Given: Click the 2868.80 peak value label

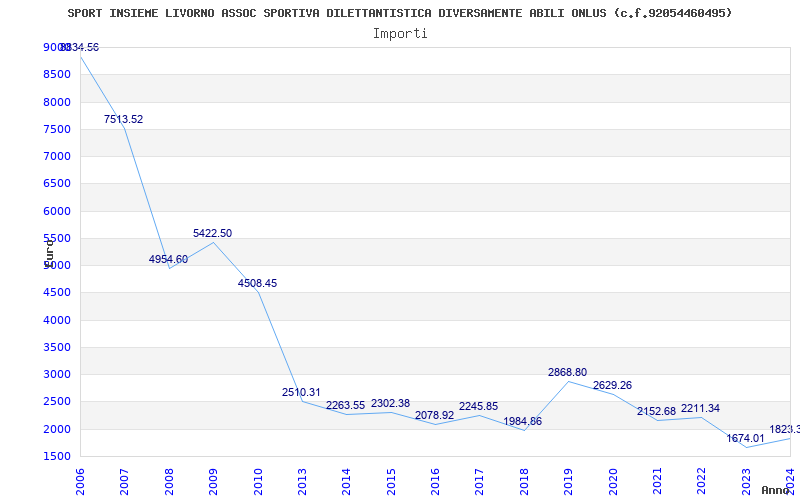Looking at the screenshot, I should tap(567, 372).
